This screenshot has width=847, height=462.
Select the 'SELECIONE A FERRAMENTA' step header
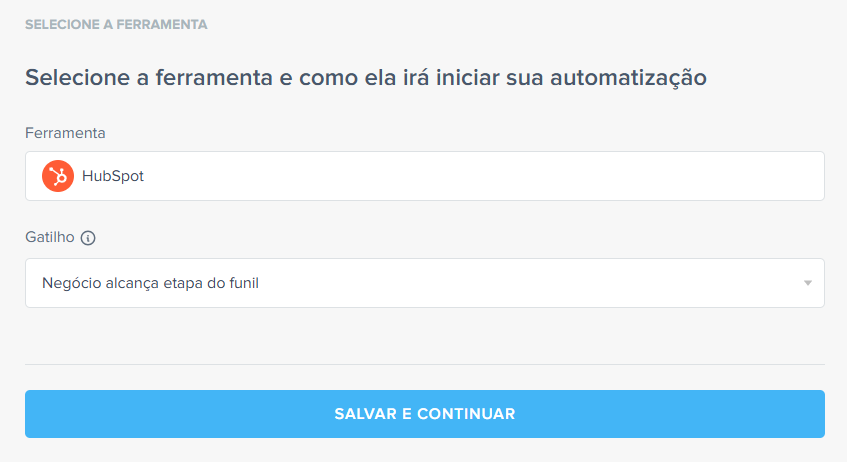pyautogui.click(x=116, y=24)
